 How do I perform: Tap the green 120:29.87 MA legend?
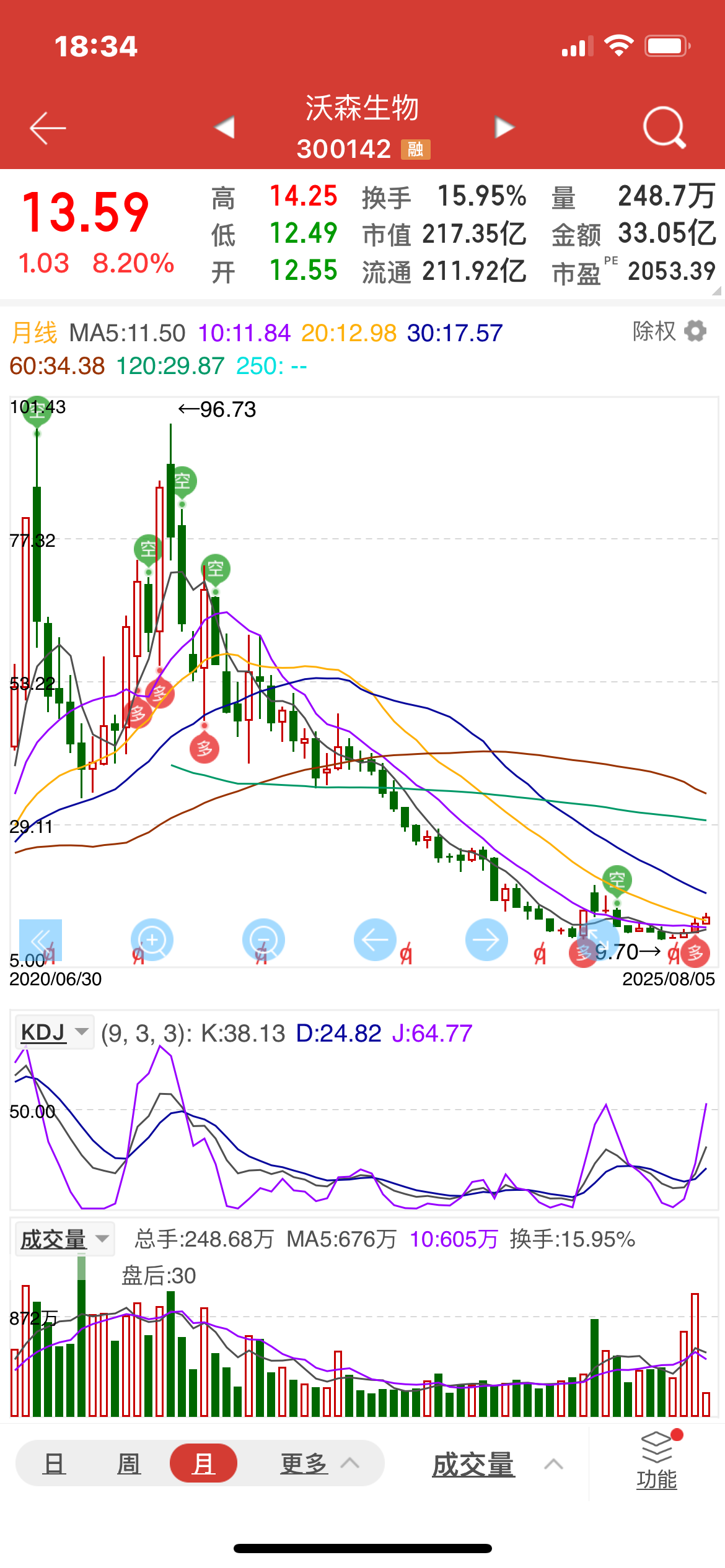click(x=170, y=366)
